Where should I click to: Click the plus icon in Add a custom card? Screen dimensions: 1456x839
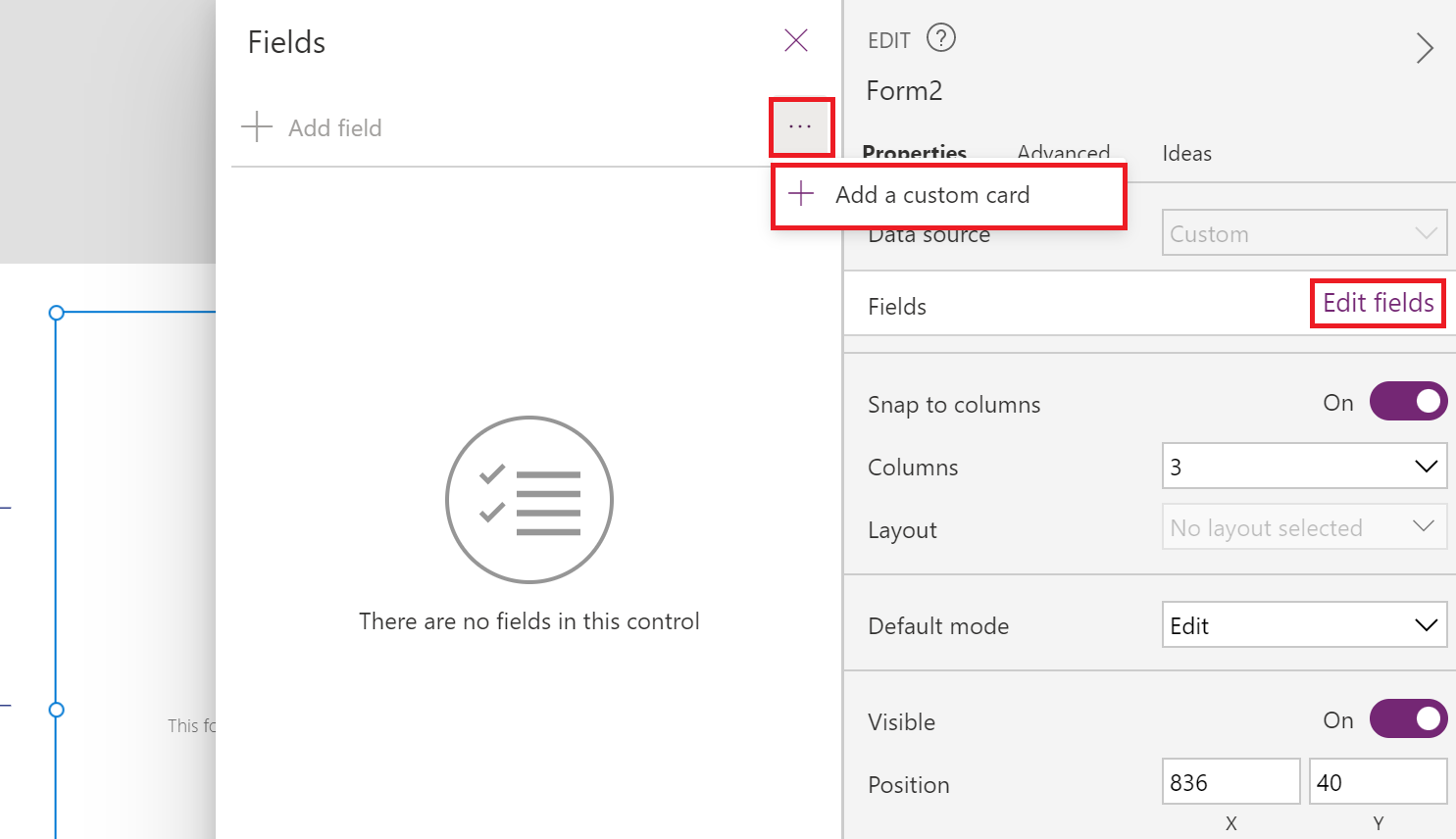pos(801,194)
